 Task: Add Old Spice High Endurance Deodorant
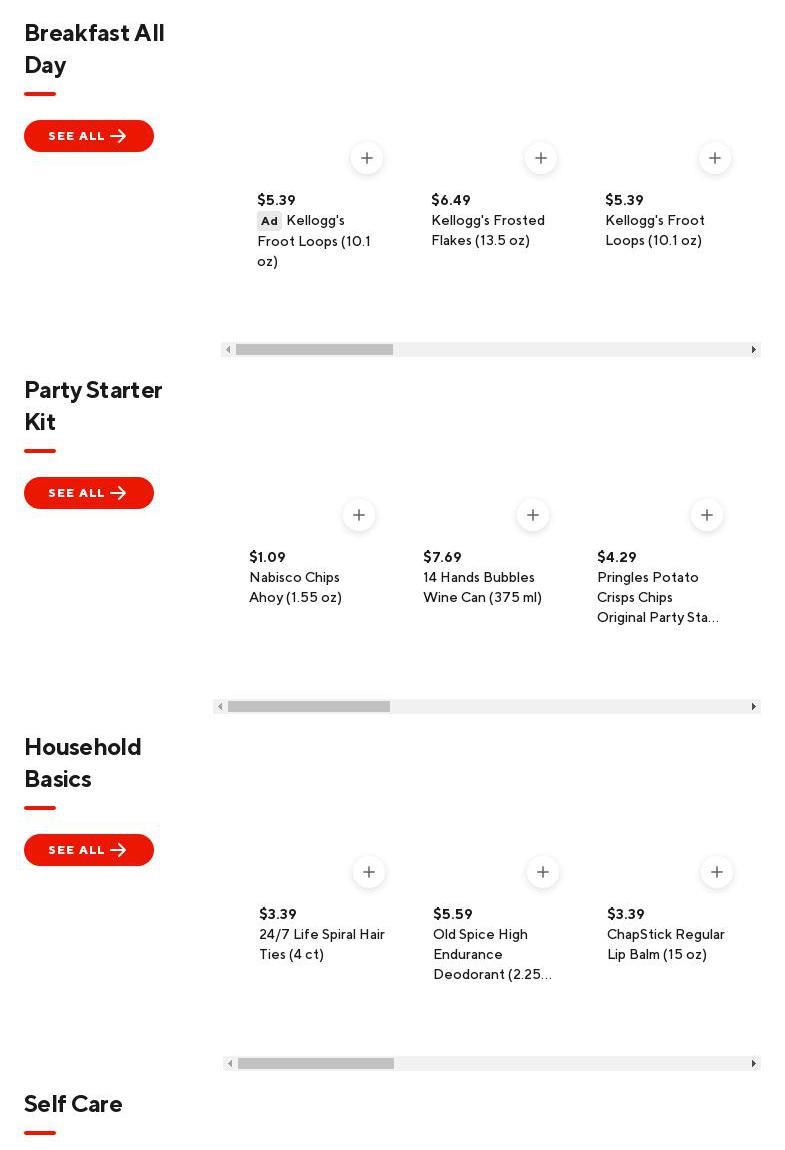[543, 872]
